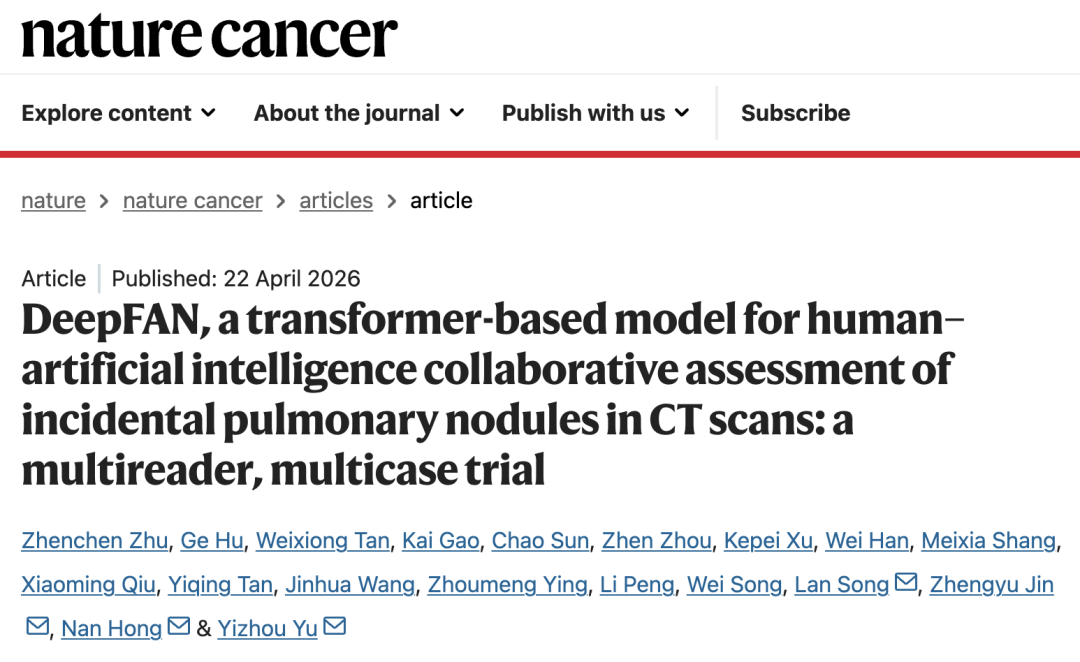Expand the Explore content chevron
This screenshot has width=1080, height=662.
[208, 113]
